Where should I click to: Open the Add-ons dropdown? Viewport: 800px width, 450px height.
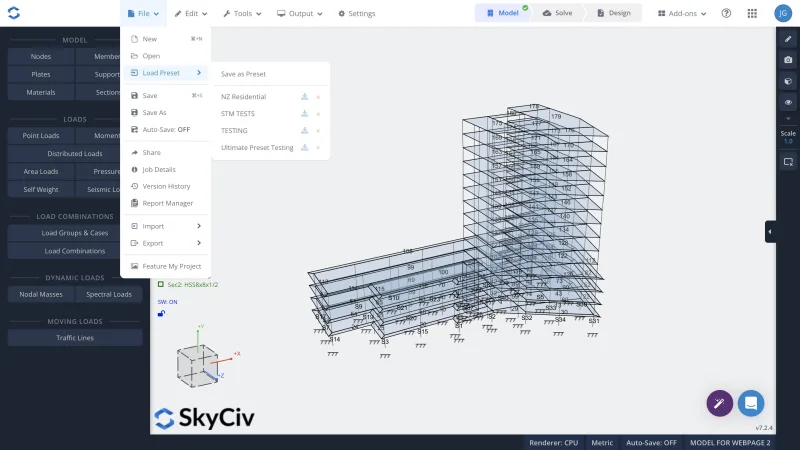point(682,14)
